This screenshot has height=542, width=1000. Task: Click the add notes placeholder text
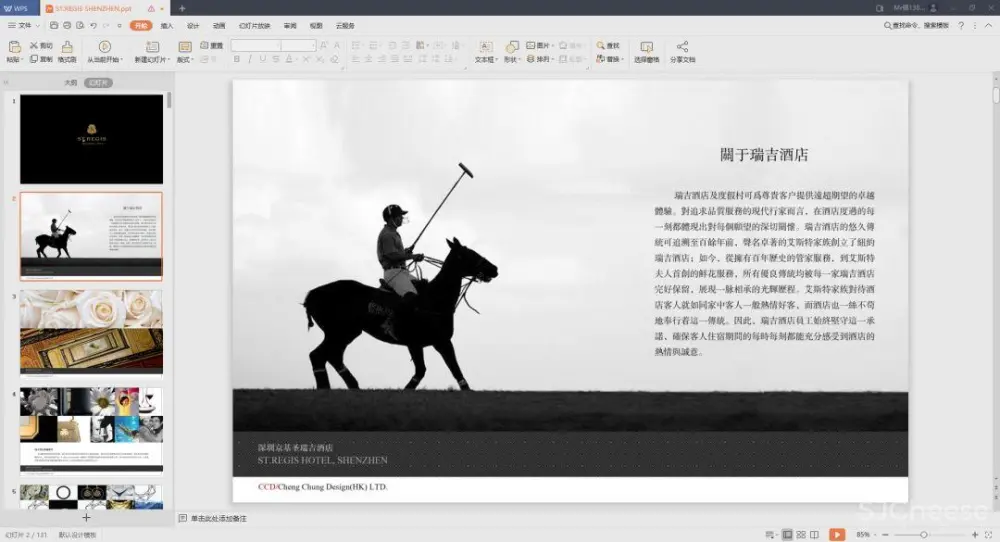tap(219, 518)
